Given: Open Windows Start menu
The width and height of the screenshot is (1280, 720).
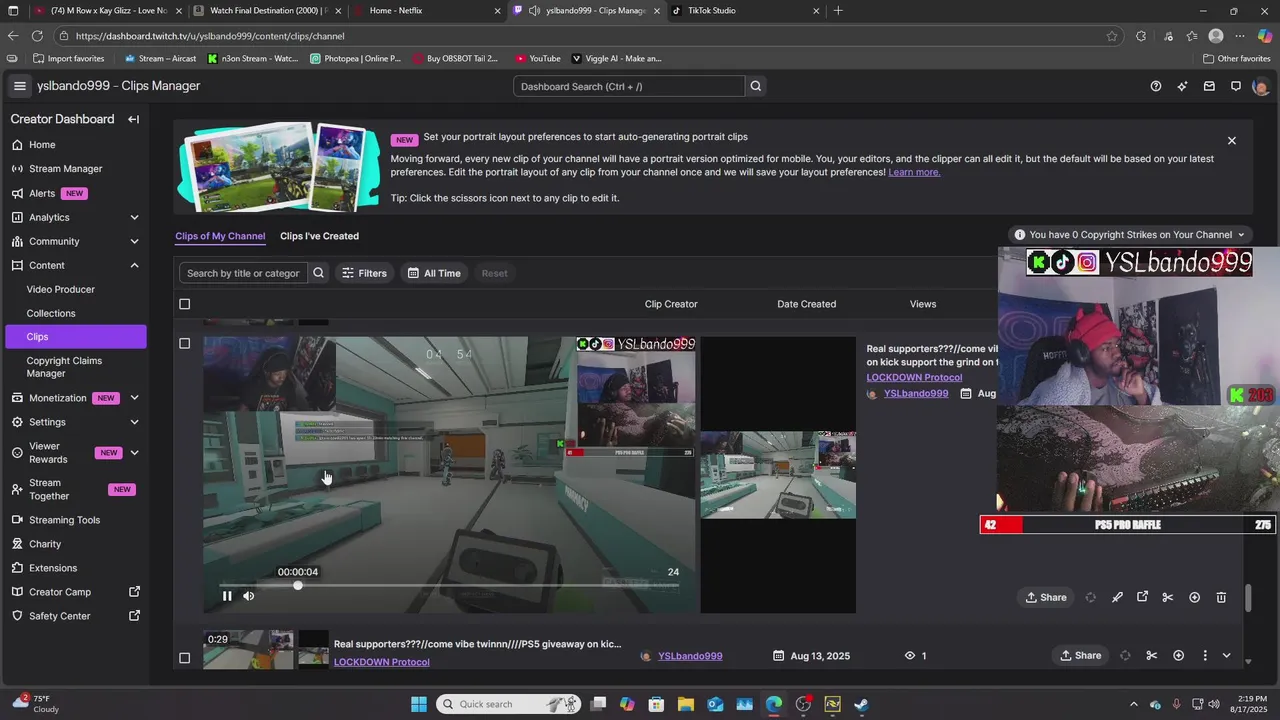Looking at the screenshot, I should click(418, 704).
